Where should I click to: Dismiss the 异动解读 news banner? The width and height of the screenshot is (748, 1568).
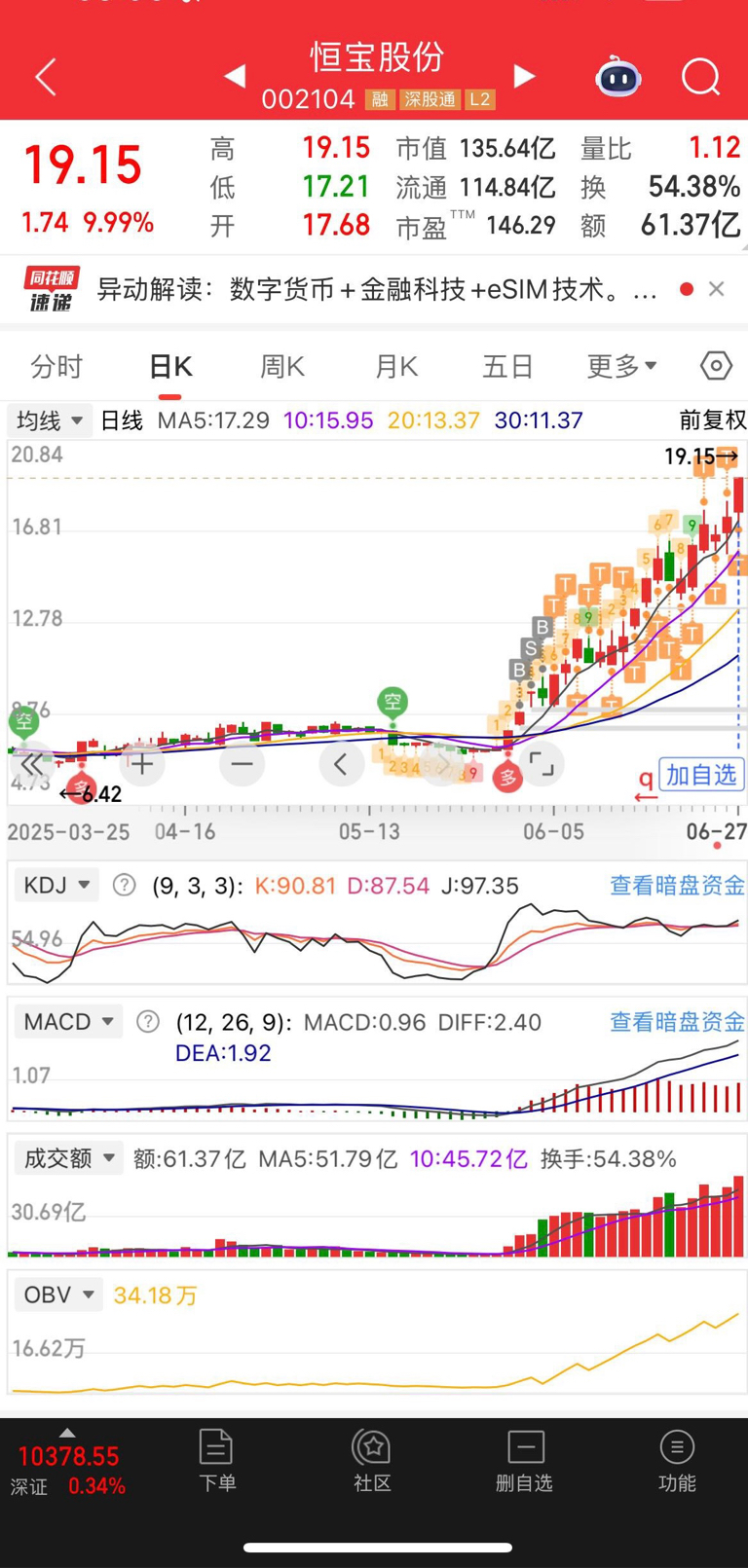click(717, 289)
